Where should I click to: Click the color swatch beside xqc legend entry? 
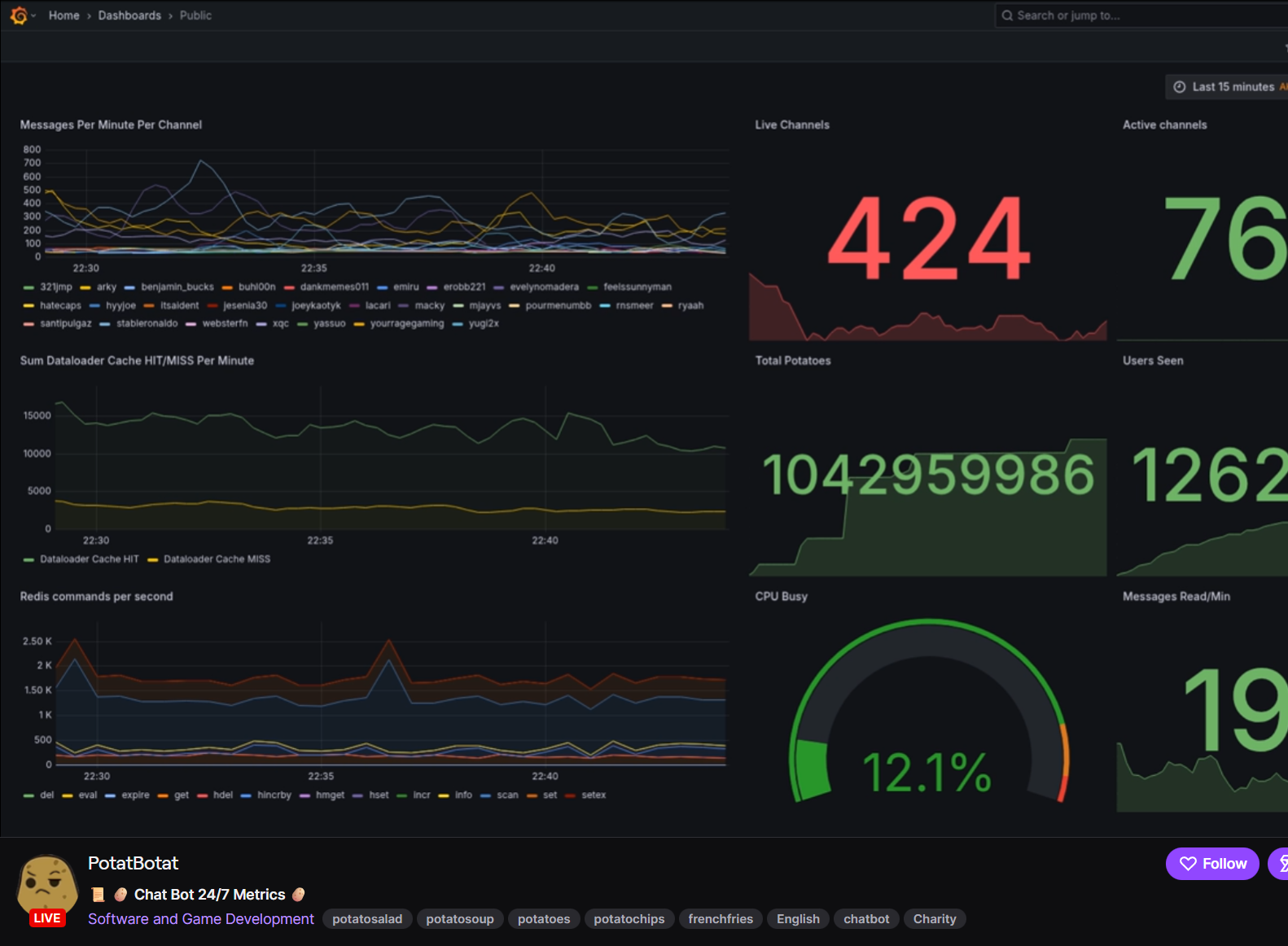[x=261, y=324]
